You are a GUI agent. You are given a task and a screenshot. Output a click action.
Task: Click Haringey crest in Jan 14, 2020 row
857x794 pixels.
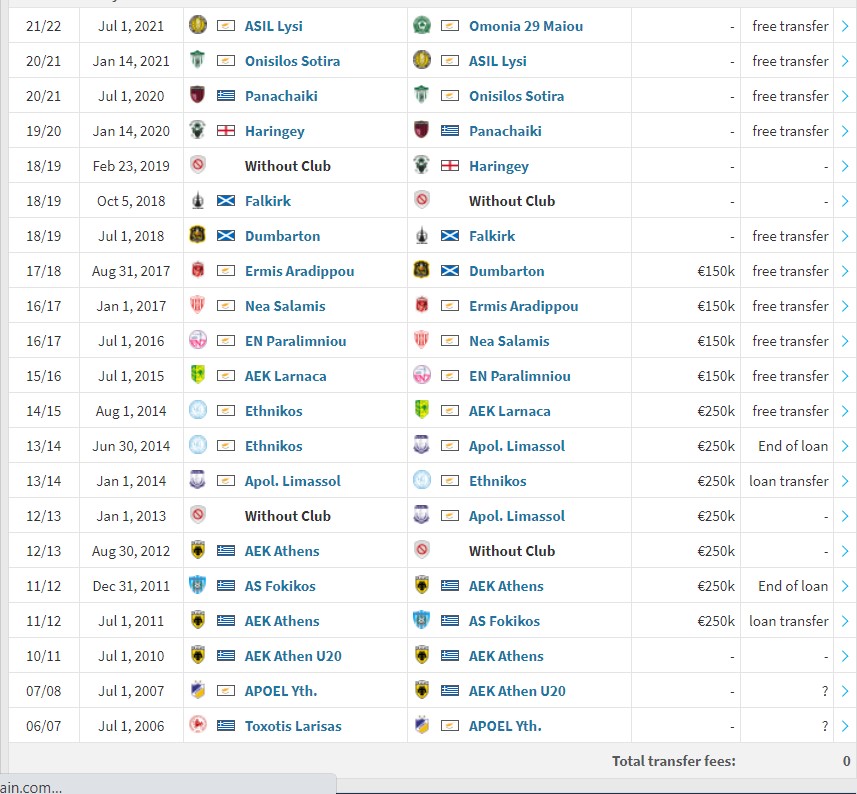coord(197,130)
